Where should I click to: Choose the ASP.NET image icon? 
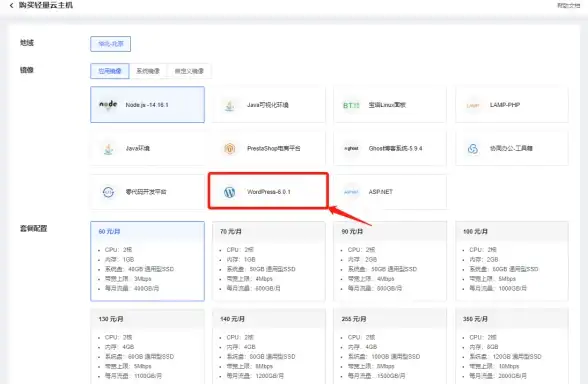tap(351, 192)
